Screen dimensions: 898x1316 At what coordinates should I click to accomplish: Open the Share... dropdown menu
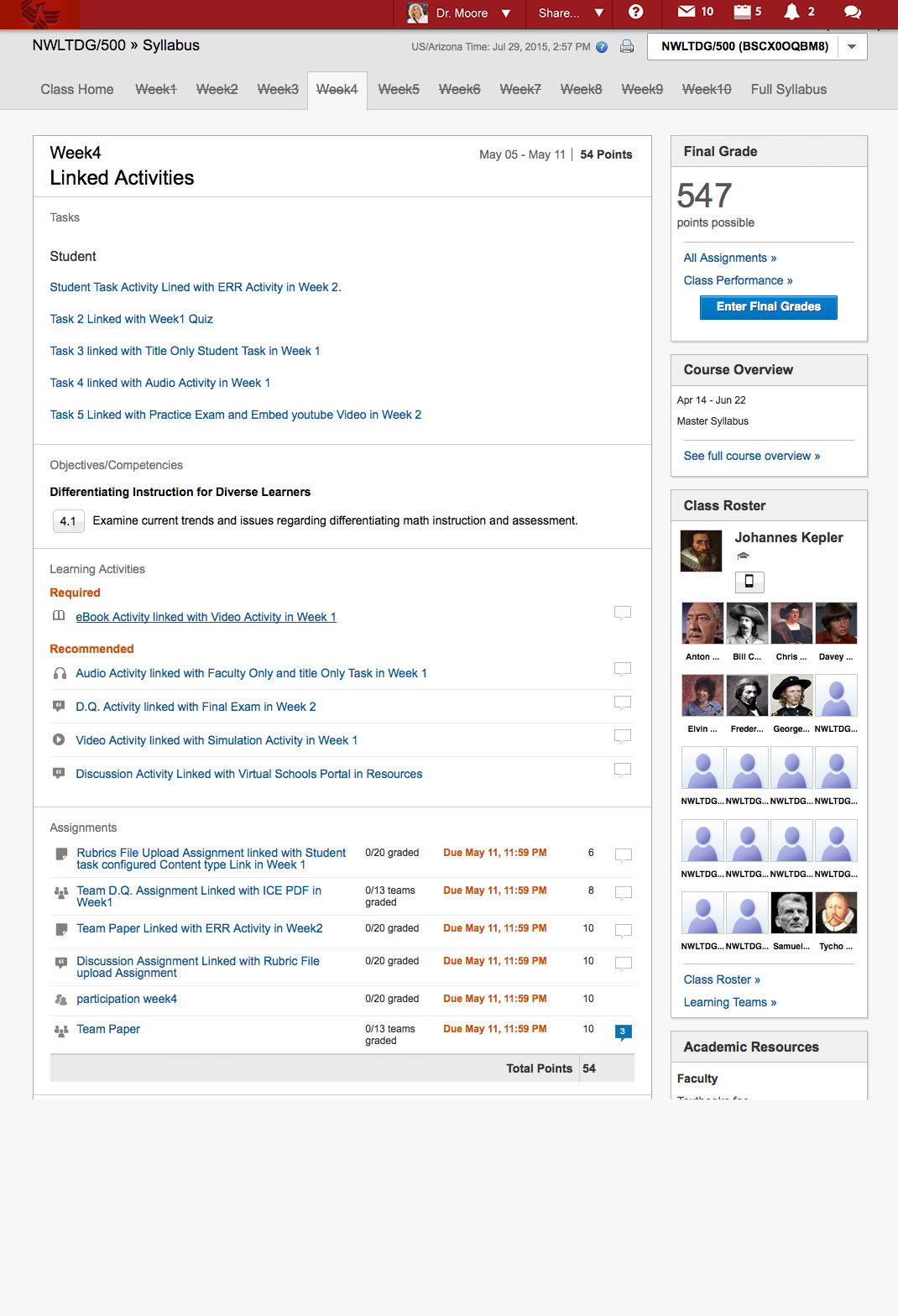(x=571, y=13)
